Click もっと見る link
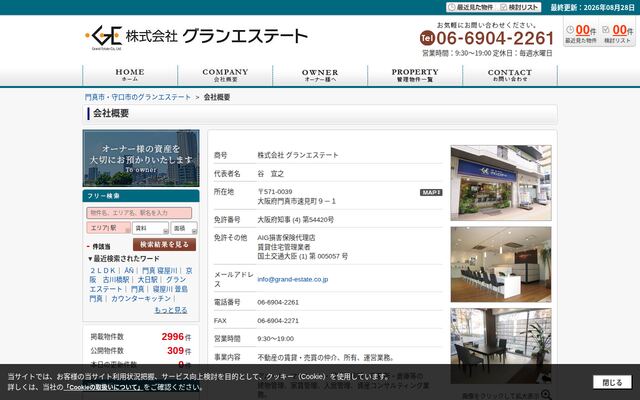Screen dimensions: 640x400 tap(171, 310)
